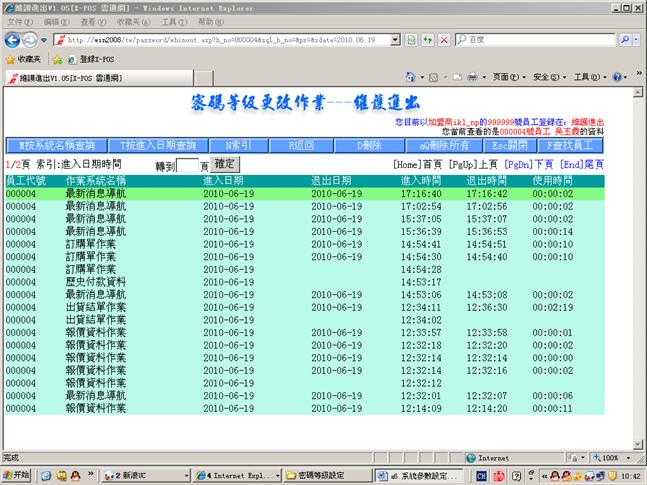Click the 开始 Start button on taskbar
The height and width of the screenshot is (485, 647).
pos(17,474)
